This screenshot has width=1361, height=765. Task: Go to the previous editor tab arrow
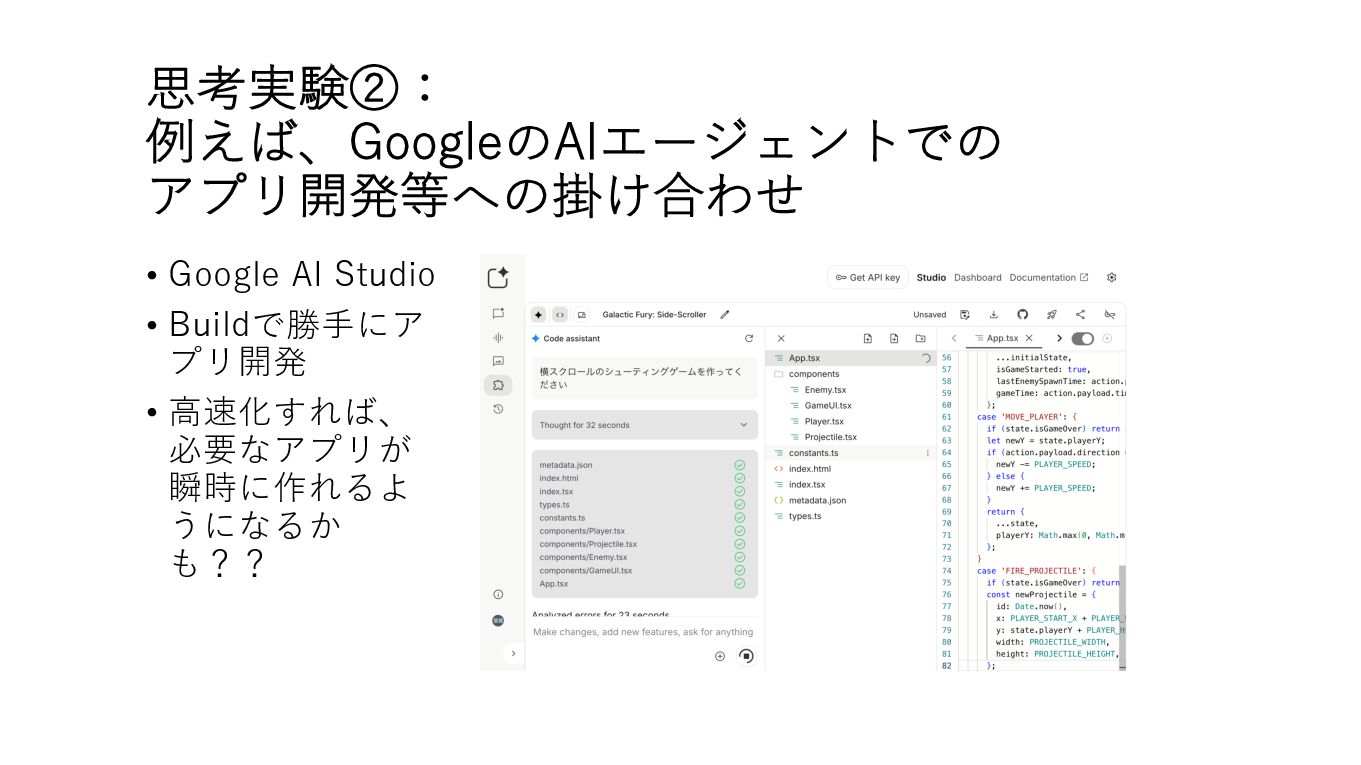tap(954, 338)
